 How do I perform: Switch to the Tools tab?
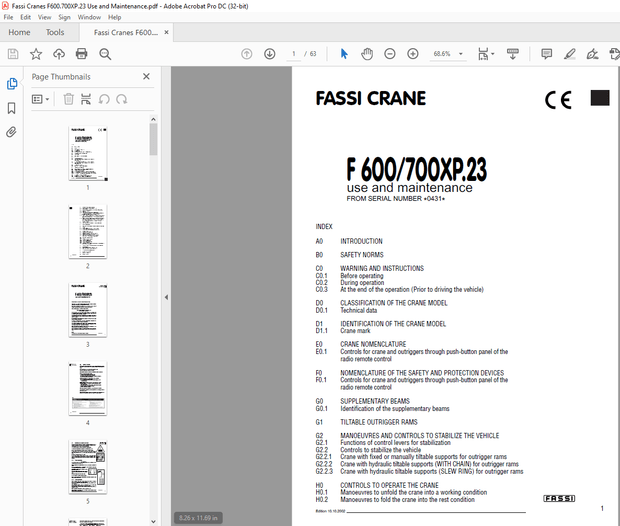point(55,32)
